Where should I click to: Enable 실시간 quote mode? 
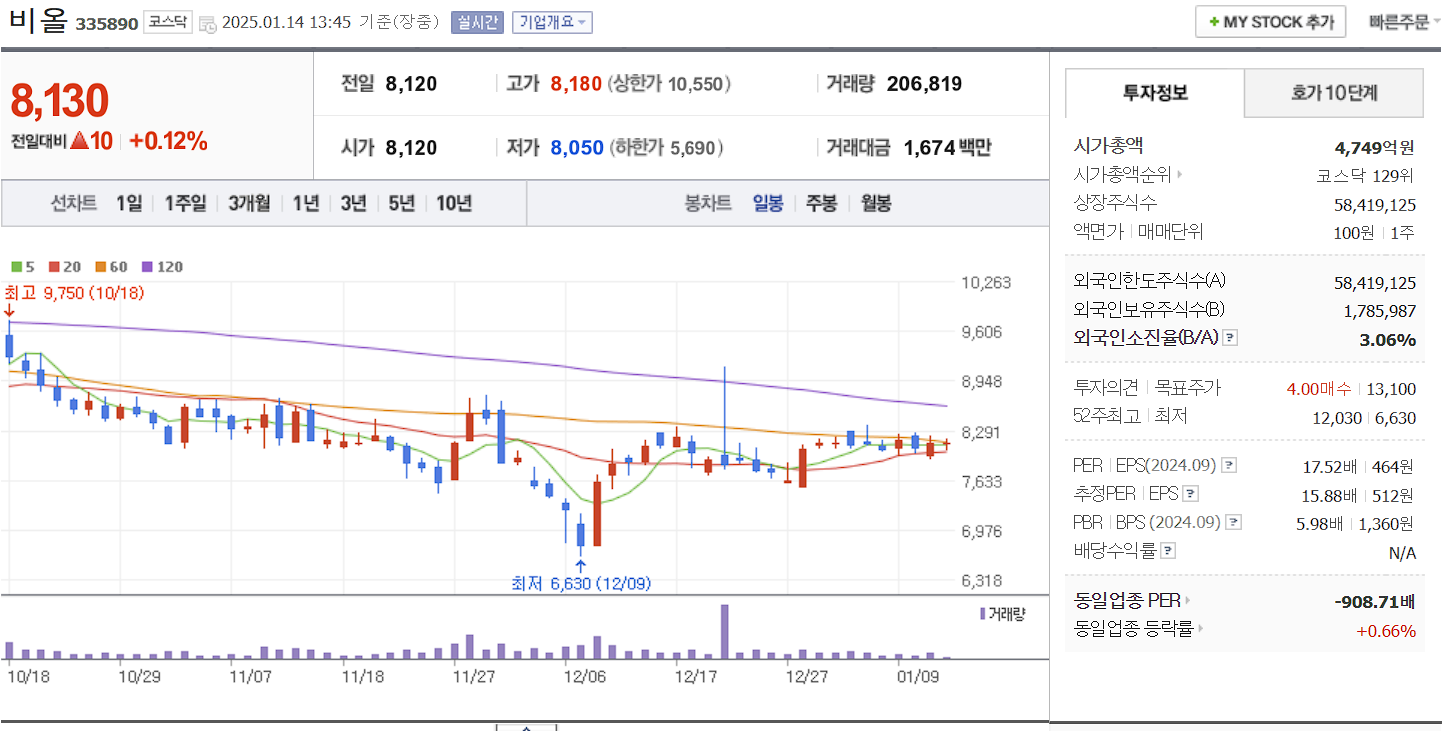(480, 21)
